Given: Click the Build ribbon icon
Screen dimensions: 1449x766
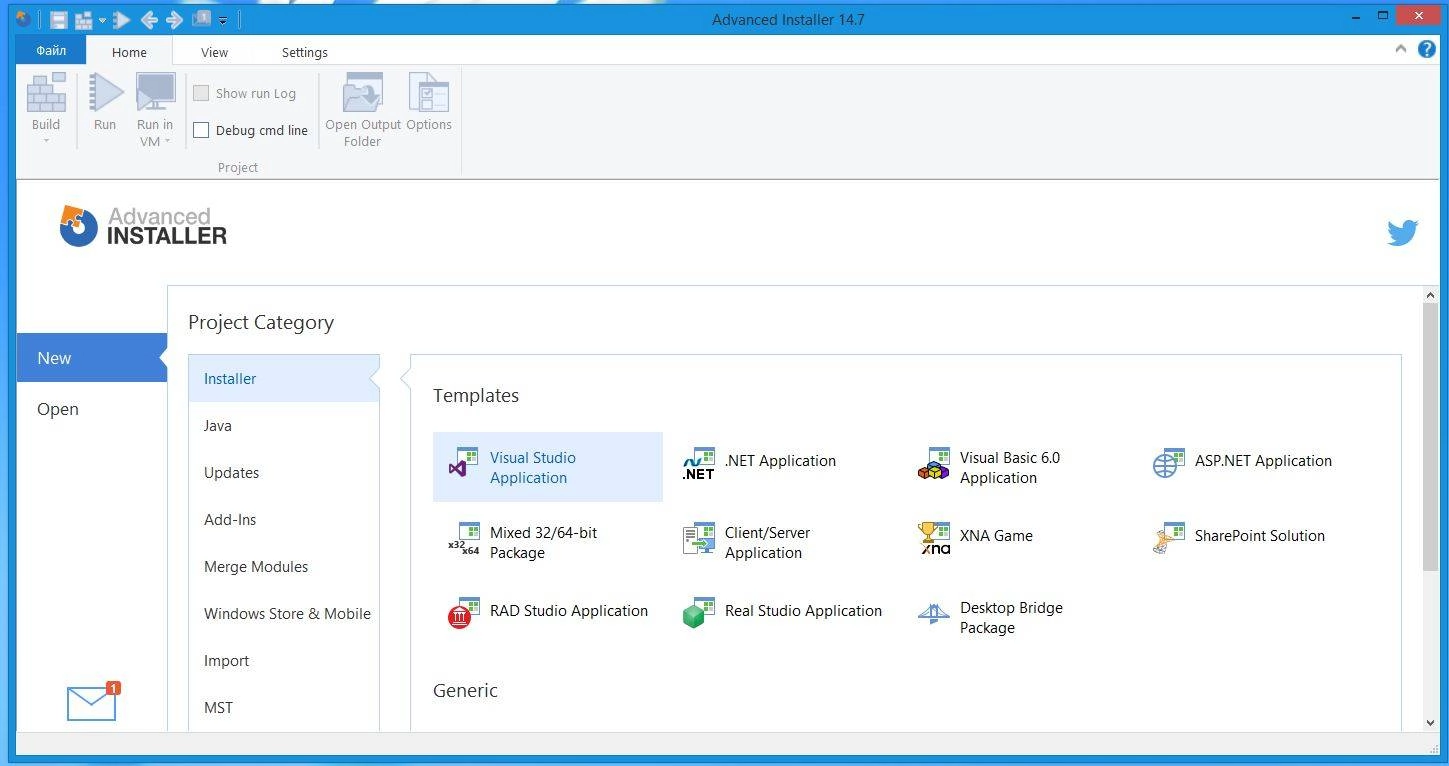Looking at the screenshot, I should 46,94.
